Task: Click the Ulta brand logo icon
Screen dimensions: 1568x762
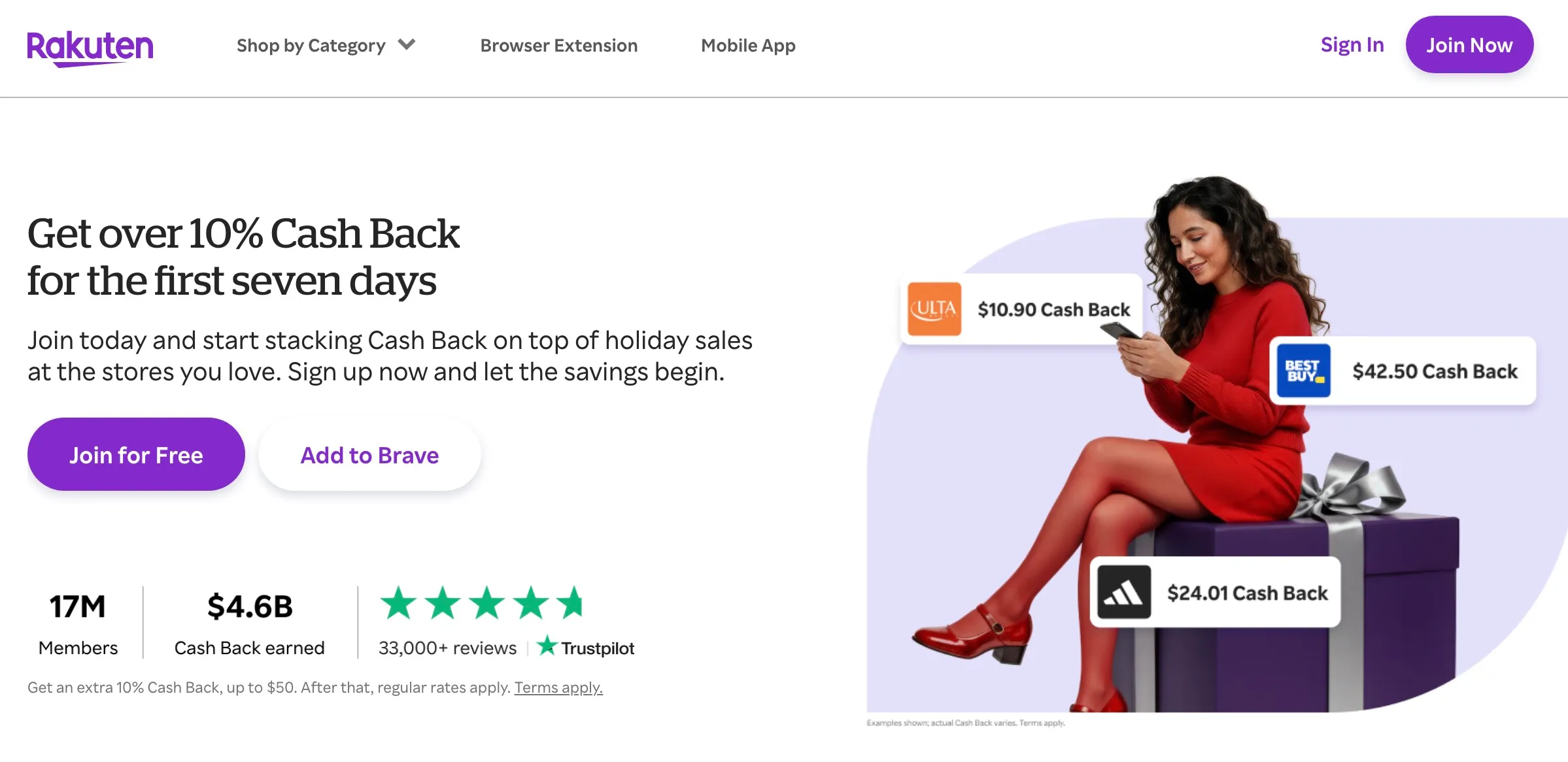Action: coord(934,309)
